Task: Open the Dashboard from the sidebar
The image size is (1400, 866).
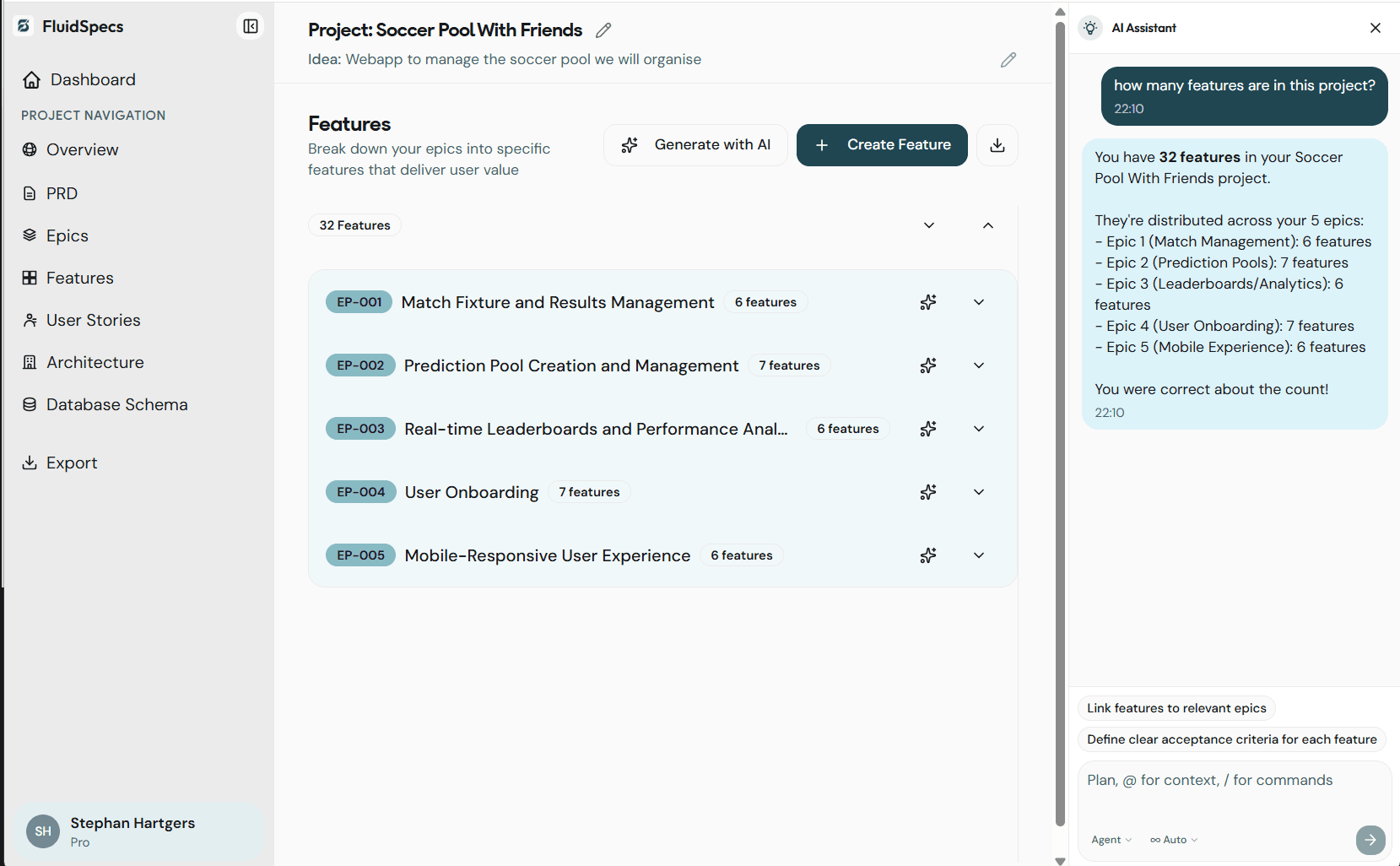Action: (x=92, y=79)
